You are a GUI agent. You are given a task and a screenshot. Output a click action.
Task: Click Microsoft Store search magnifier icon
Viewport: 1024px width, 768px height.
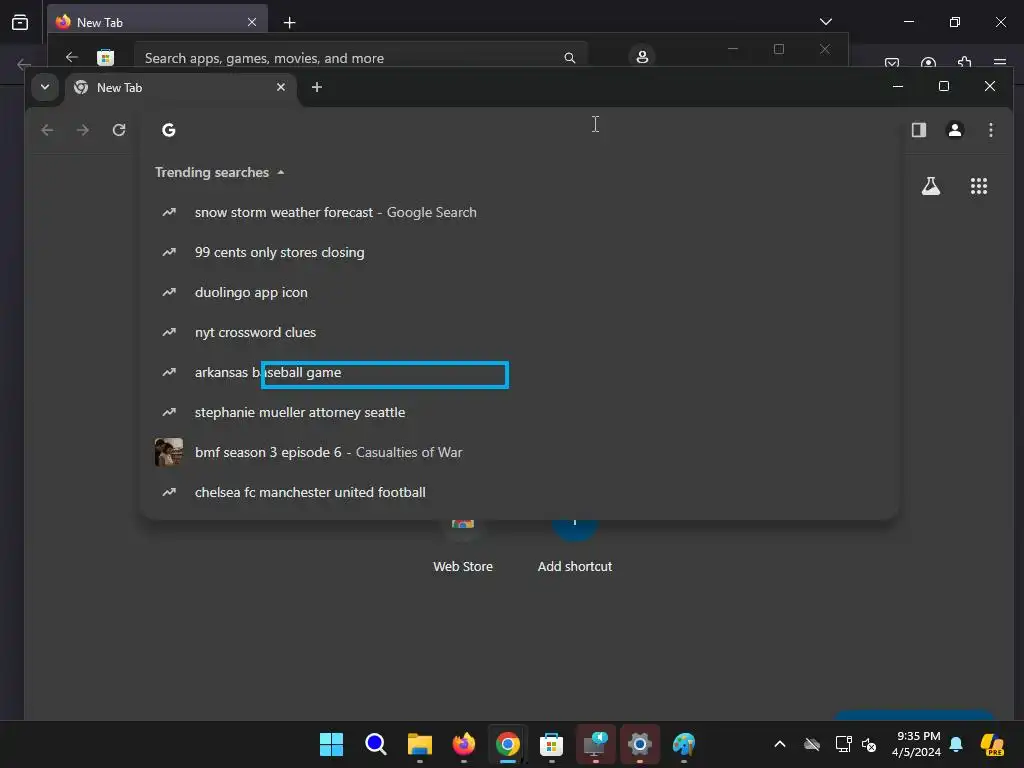point(569,58)
